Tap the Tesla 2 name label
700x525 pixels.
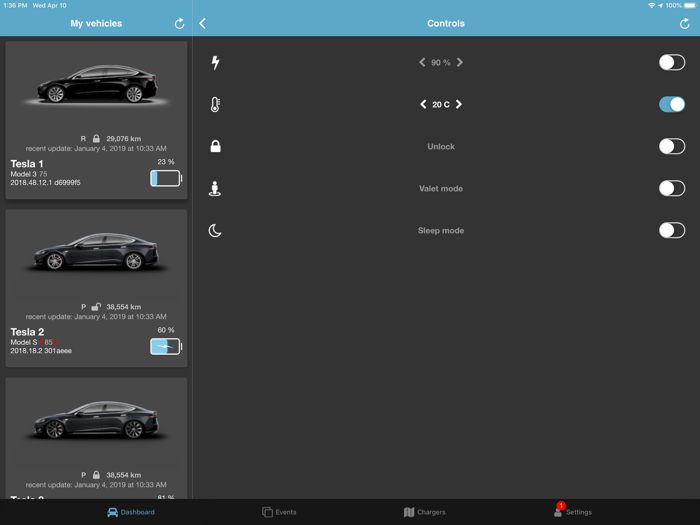pos(27,332)
